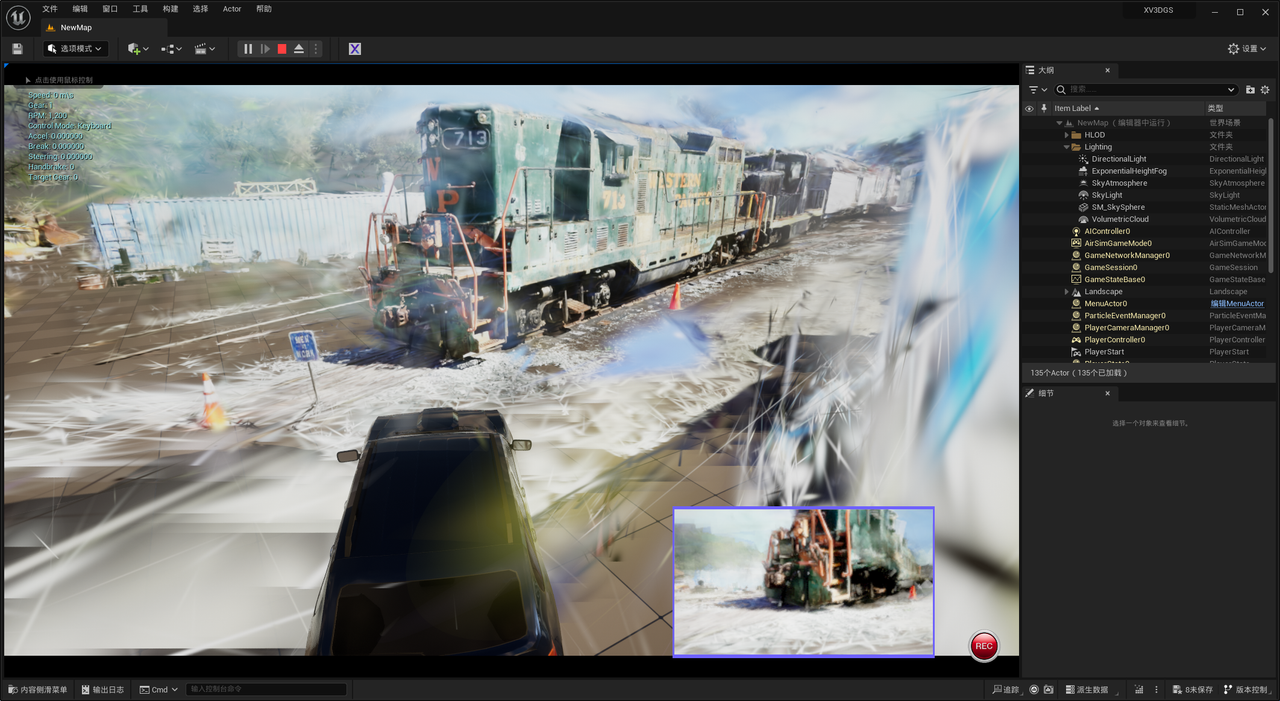Open the 选择 menu

(x=200, y=9)
